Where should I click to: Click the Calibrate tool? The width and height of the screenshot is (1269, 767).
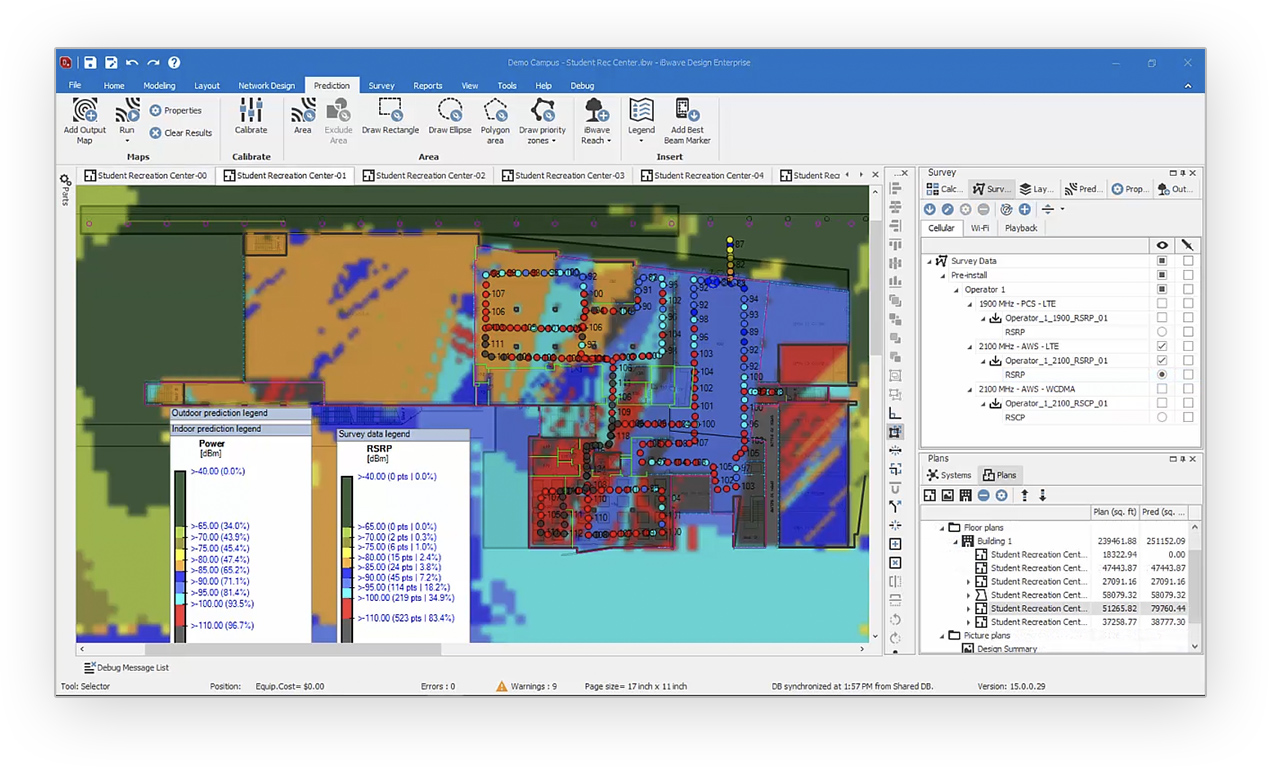251,116
